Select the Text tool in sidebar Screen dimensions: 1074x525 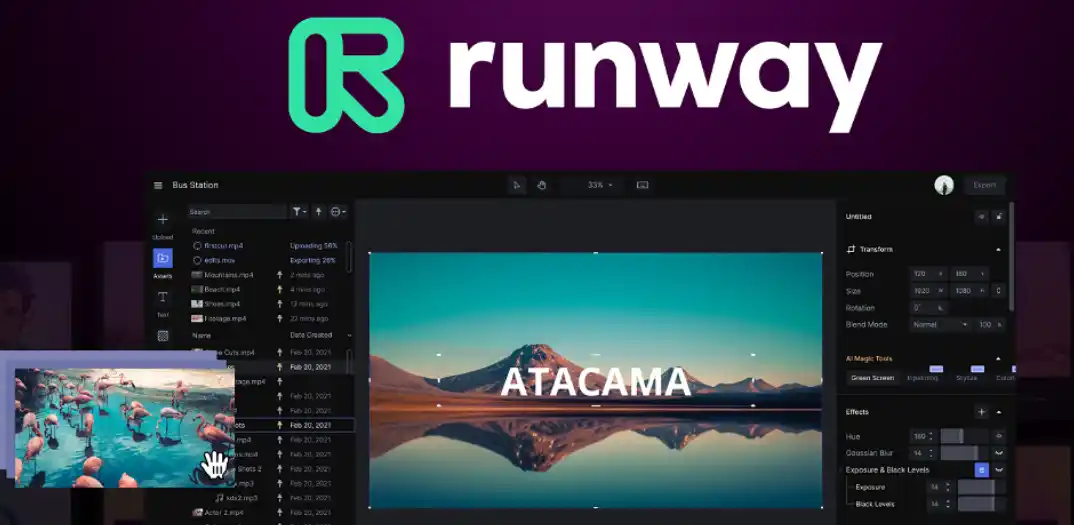coord(162,297)
